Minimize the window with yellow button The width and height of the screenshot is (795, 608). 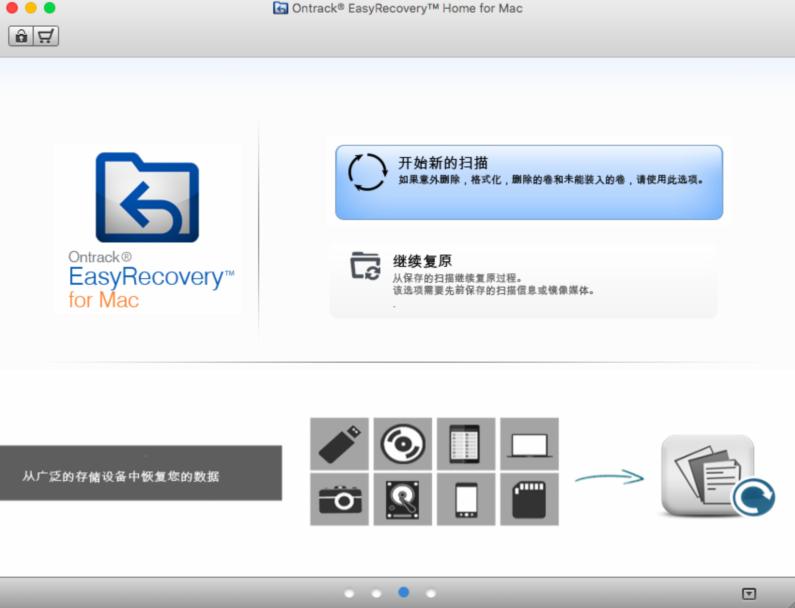point(30,8)
